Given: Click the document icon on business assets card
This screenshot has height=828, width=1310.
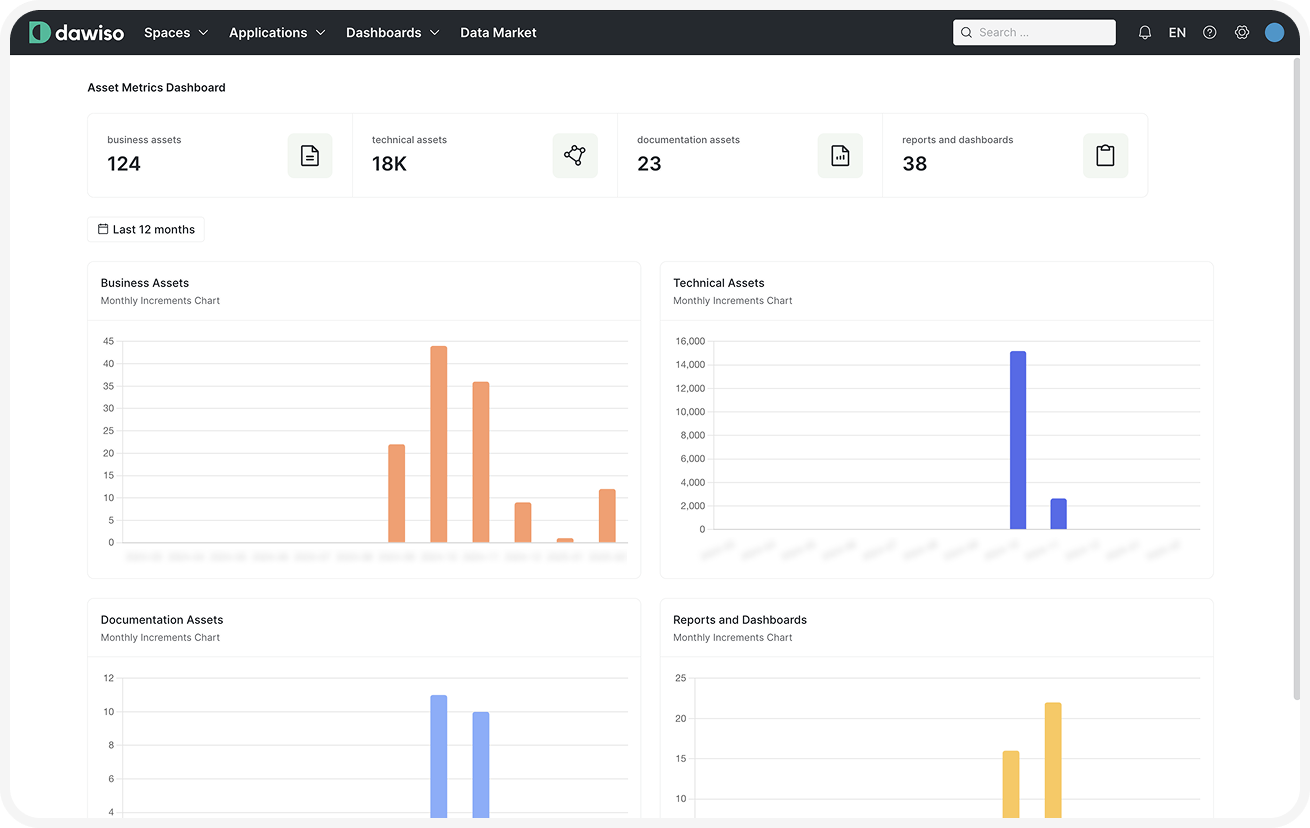Looking at the screenshot, I should point(309,156).
